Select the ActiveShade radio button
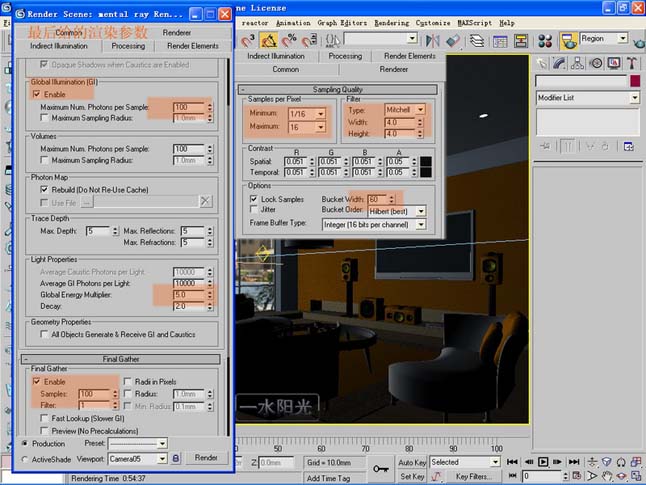646x485 pixels. pos(25,459)
